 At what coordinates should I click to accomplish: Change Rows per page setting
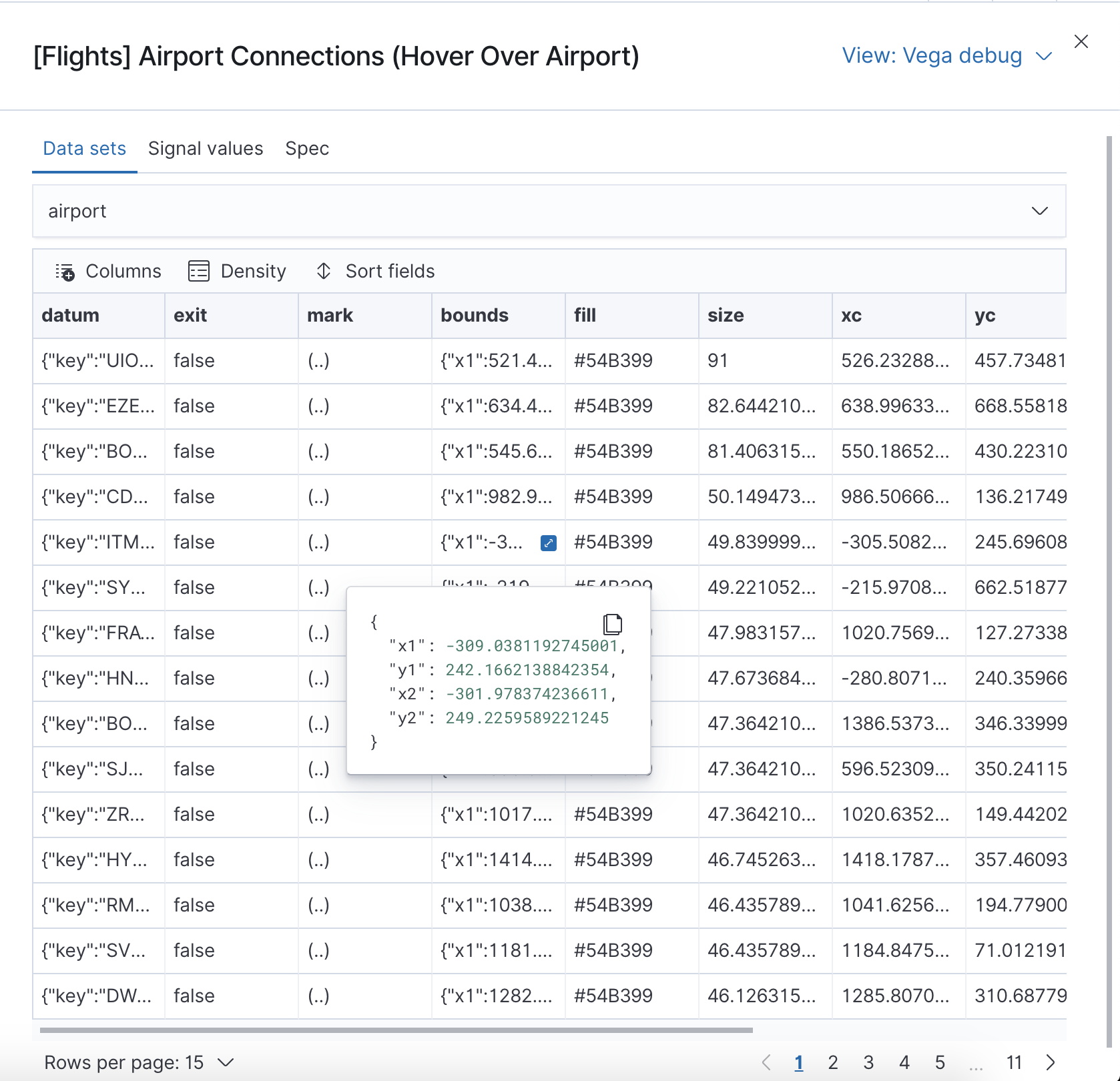coord(139,1062)
